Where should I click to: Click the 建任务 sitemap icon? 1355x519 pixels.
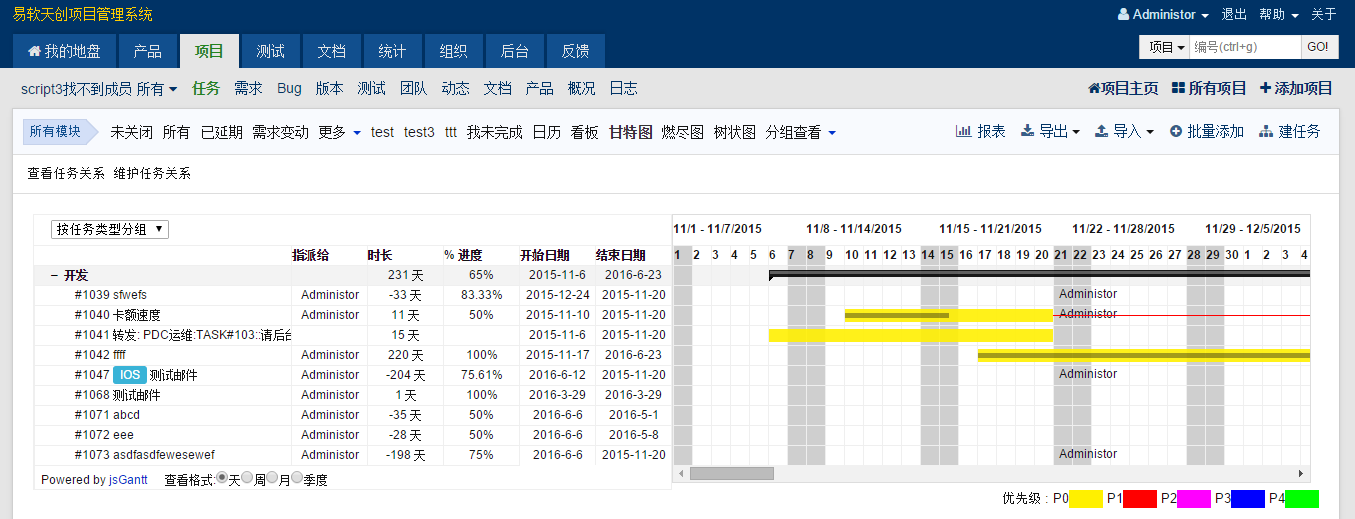coord(1266,132)
